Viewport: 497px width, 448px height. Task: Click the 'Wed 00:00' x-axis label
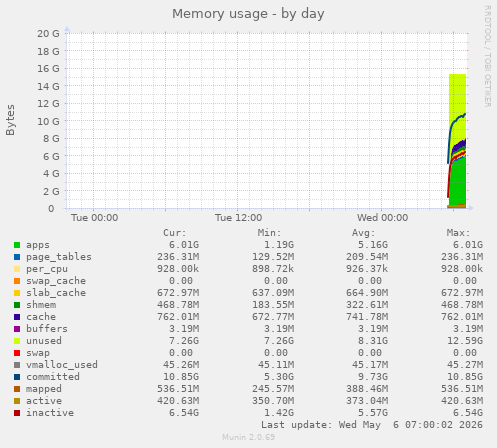382,218
